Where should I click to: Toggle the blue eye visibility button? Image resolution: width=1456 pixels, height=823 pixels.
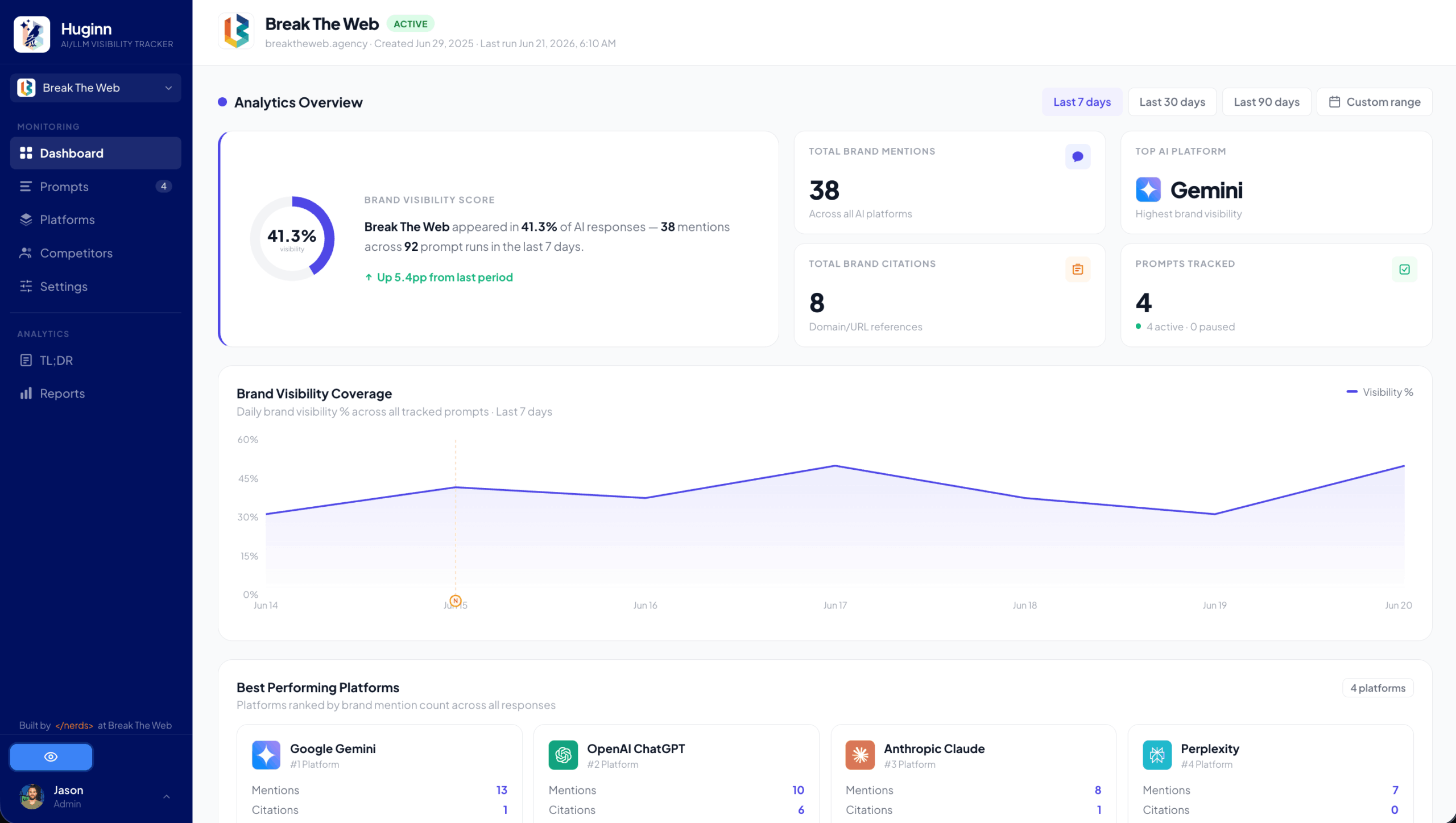coord(51,756)
